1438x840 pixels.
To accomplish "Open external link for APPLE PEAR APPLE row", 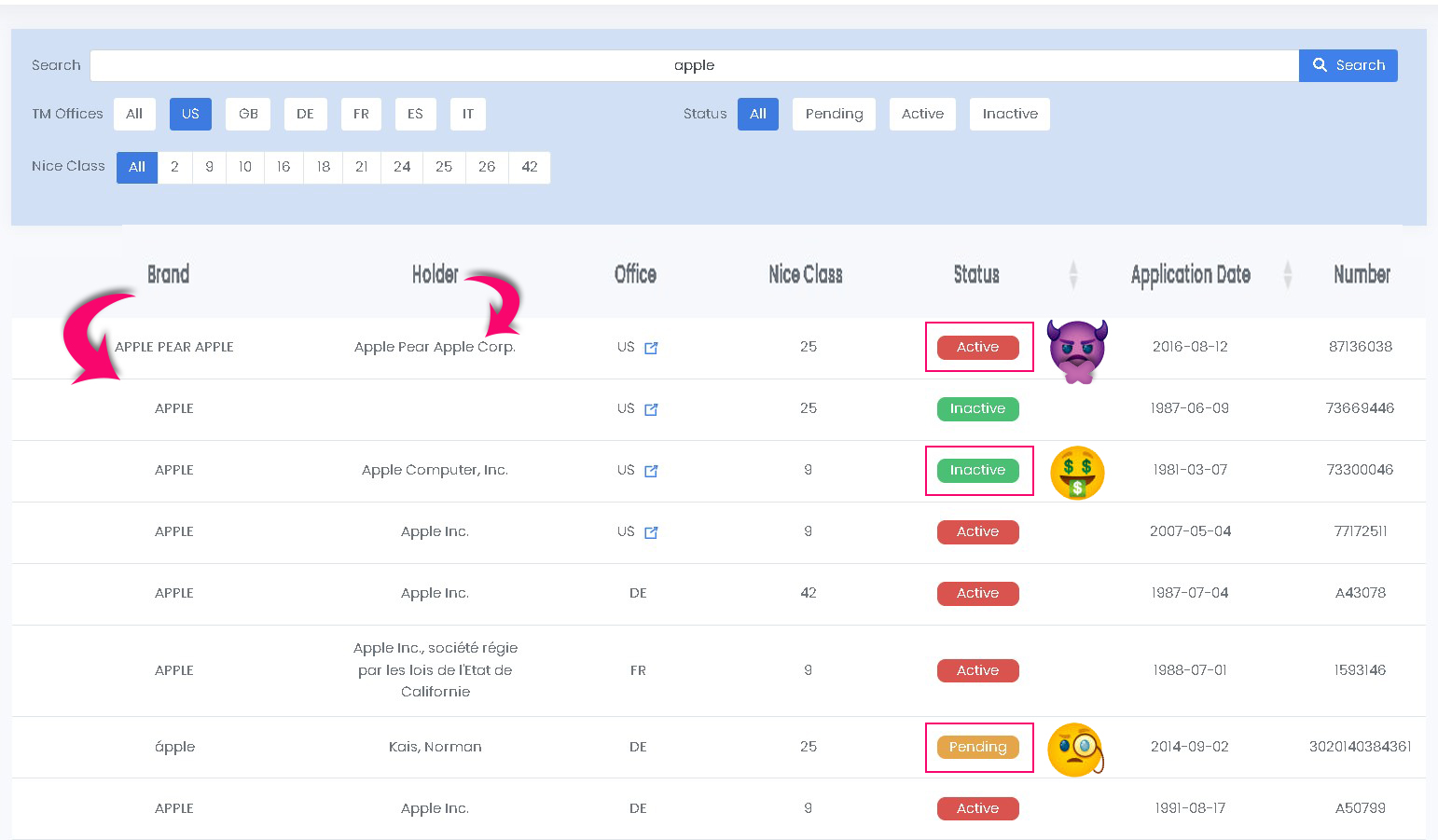I will click(x=651, y=348).
